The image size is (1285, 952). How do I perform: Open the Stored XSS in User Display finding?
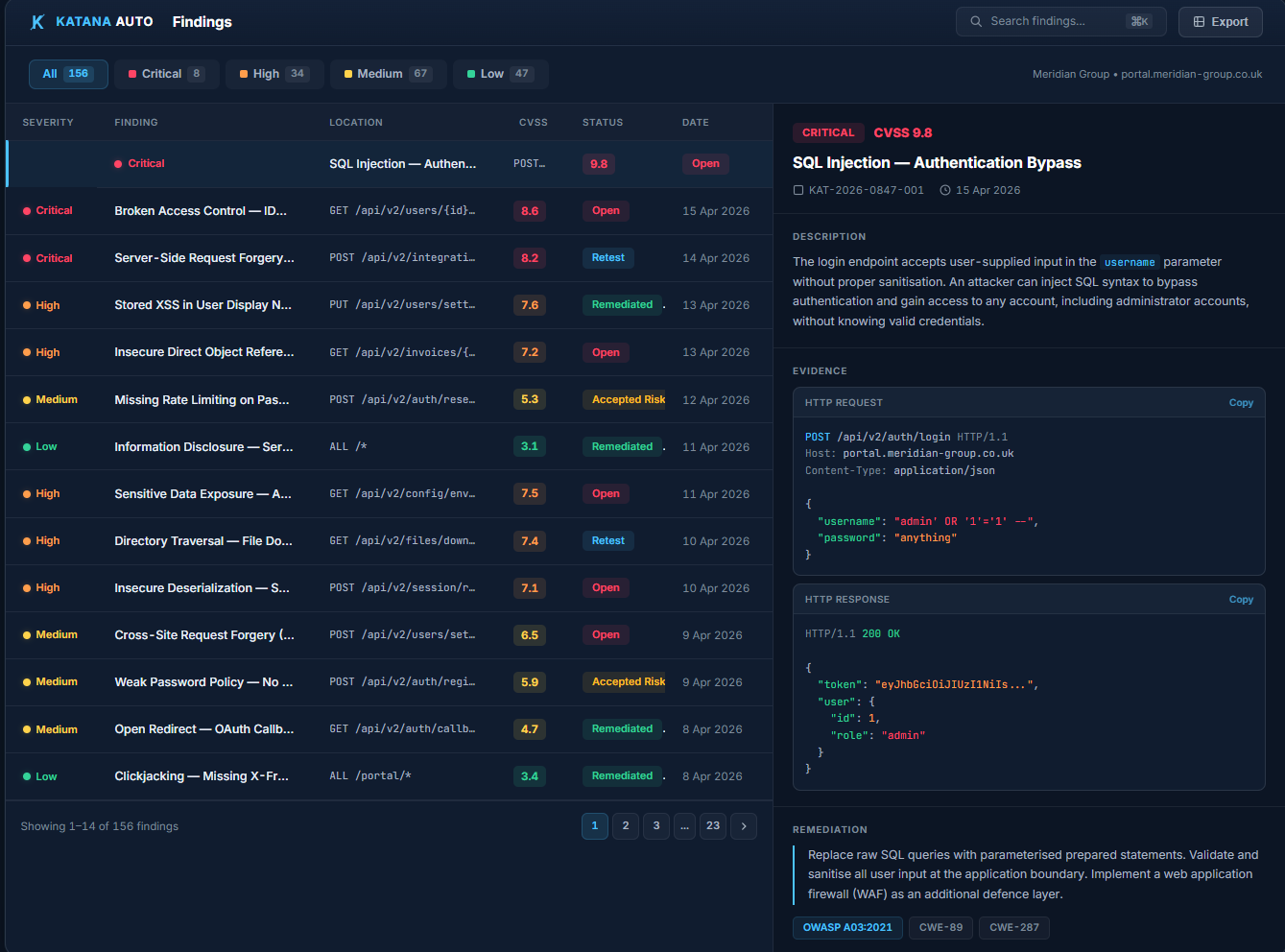(389, 305)
